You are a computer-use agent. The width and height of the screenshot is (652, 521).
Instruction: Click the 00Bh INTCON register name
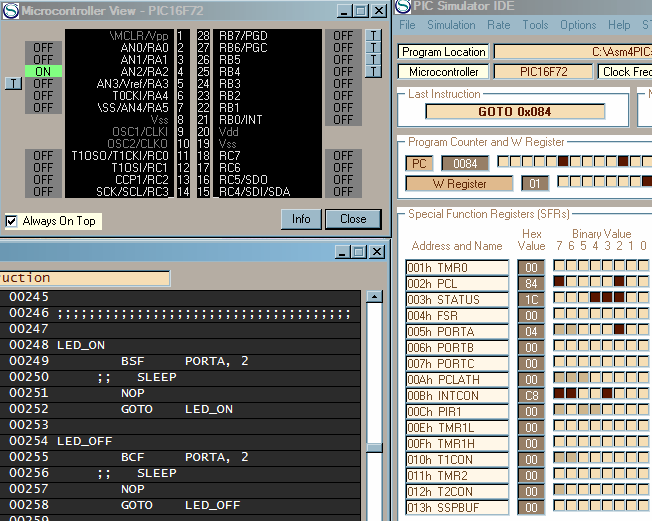[457, 395]
